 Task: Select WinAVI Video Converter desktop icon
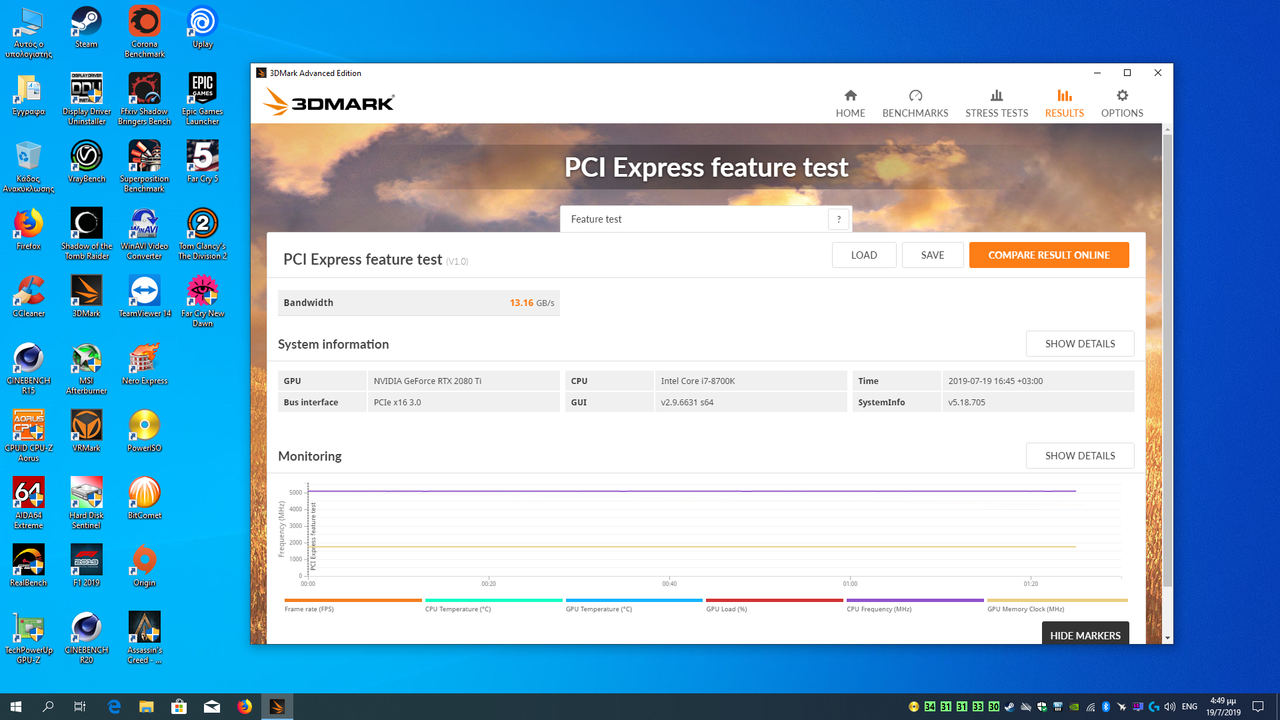[144, 234]
